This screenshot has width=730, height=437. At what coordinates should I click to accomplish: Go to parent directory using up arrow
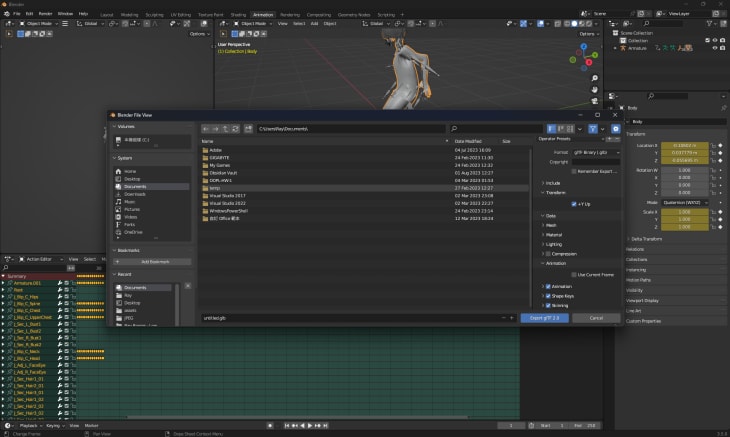click(x=226, y=129)
